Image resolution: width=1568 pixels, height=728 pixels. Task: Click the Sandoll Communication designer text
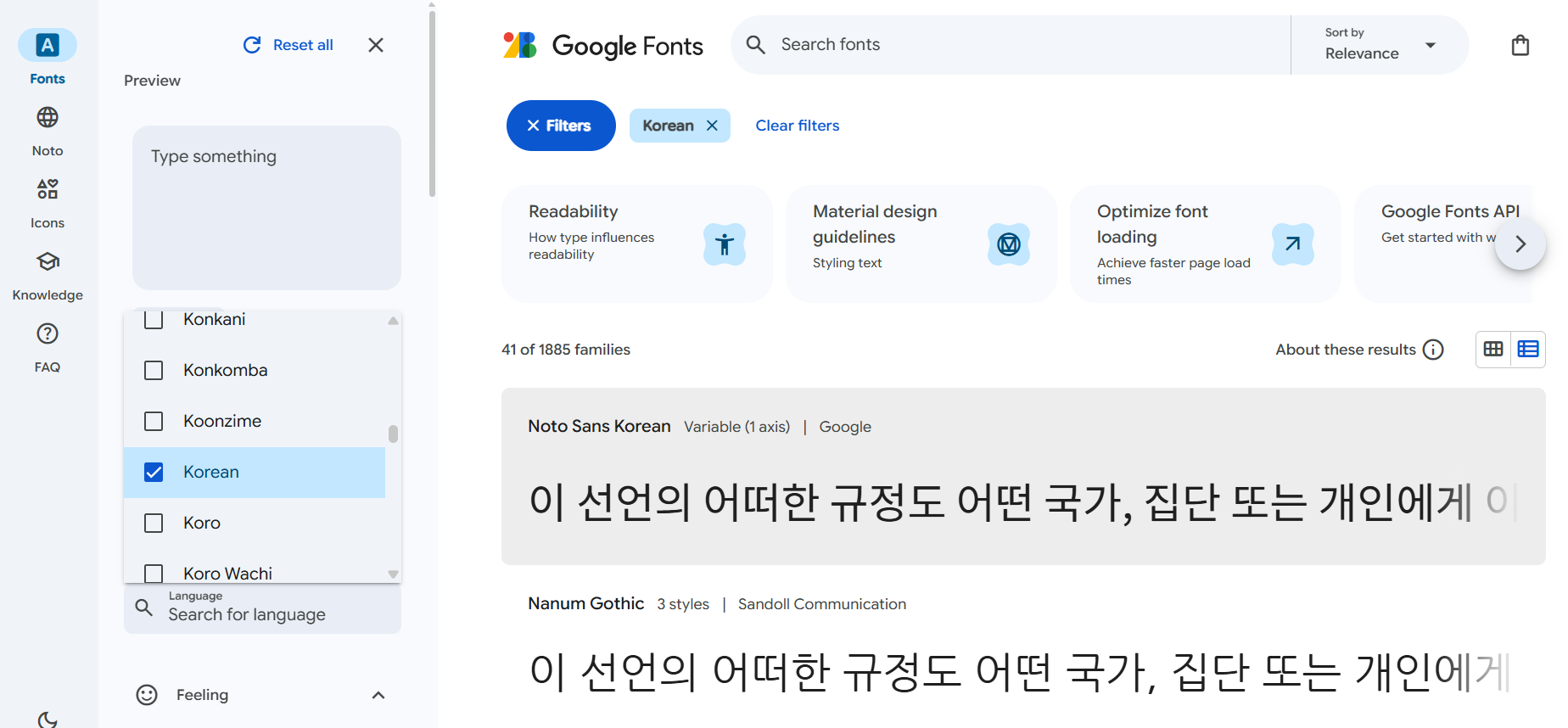822,604
